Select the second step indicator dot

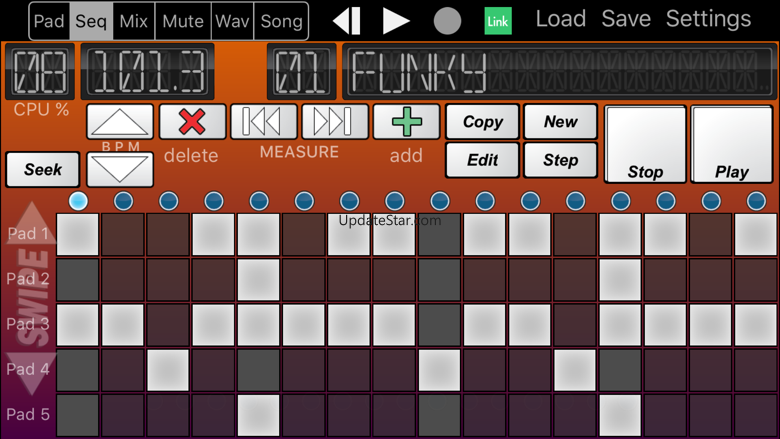click(123, 201)
